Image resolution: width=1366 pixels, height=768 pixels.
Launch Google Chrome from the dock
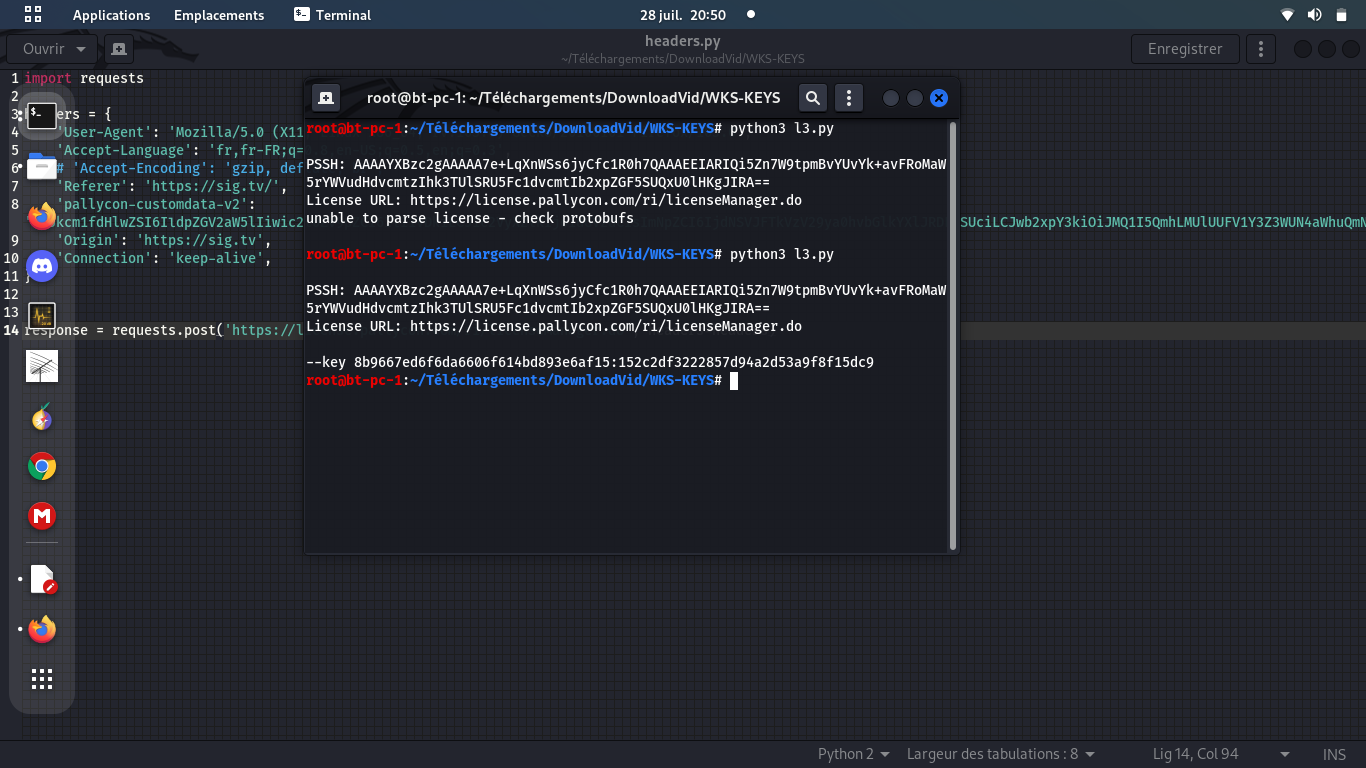point(42,467)
